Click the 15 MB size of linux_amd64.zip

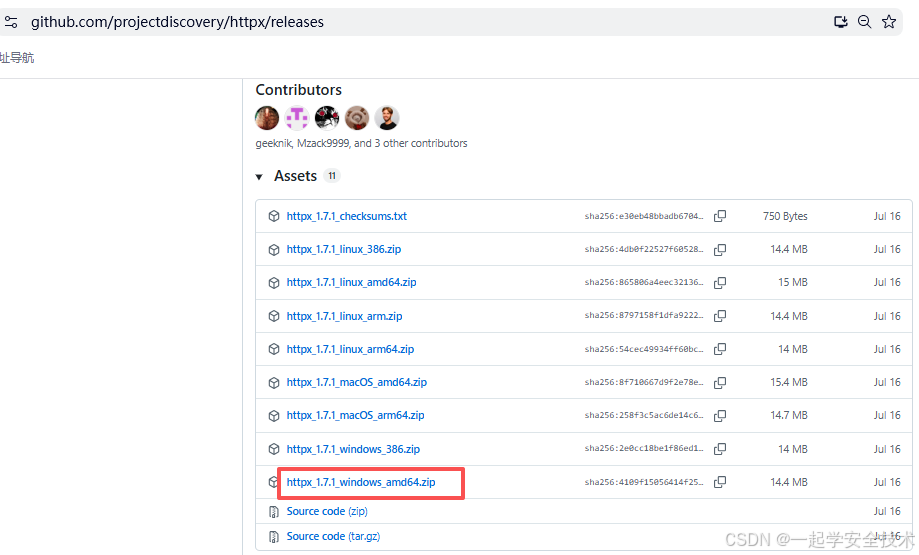[792, 282]
